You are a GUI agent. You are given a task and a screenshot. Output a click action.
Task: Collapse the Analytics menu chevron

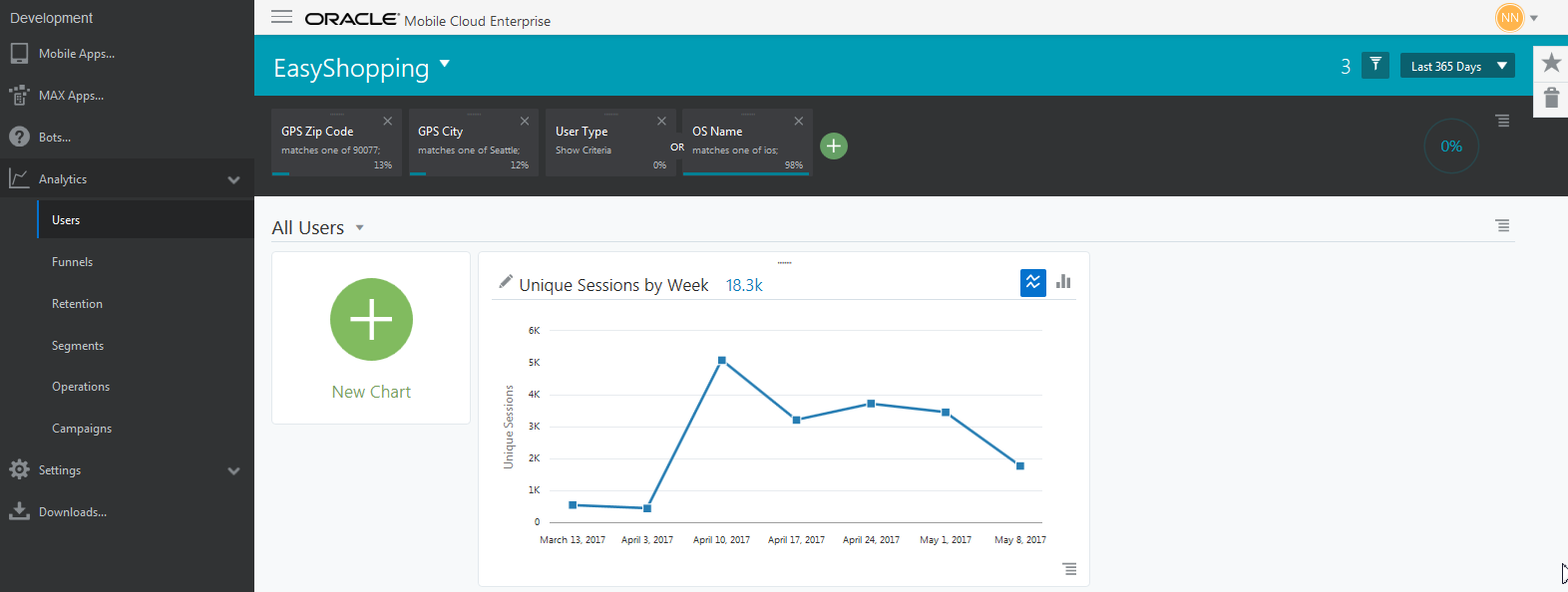[233, 180]
